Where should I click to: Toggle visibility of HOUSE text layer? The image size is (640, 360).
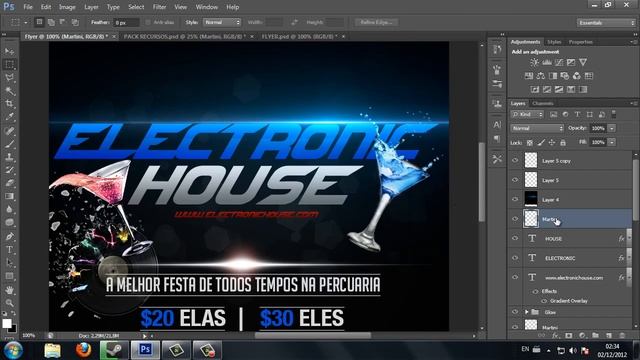(x=515, y=238)
